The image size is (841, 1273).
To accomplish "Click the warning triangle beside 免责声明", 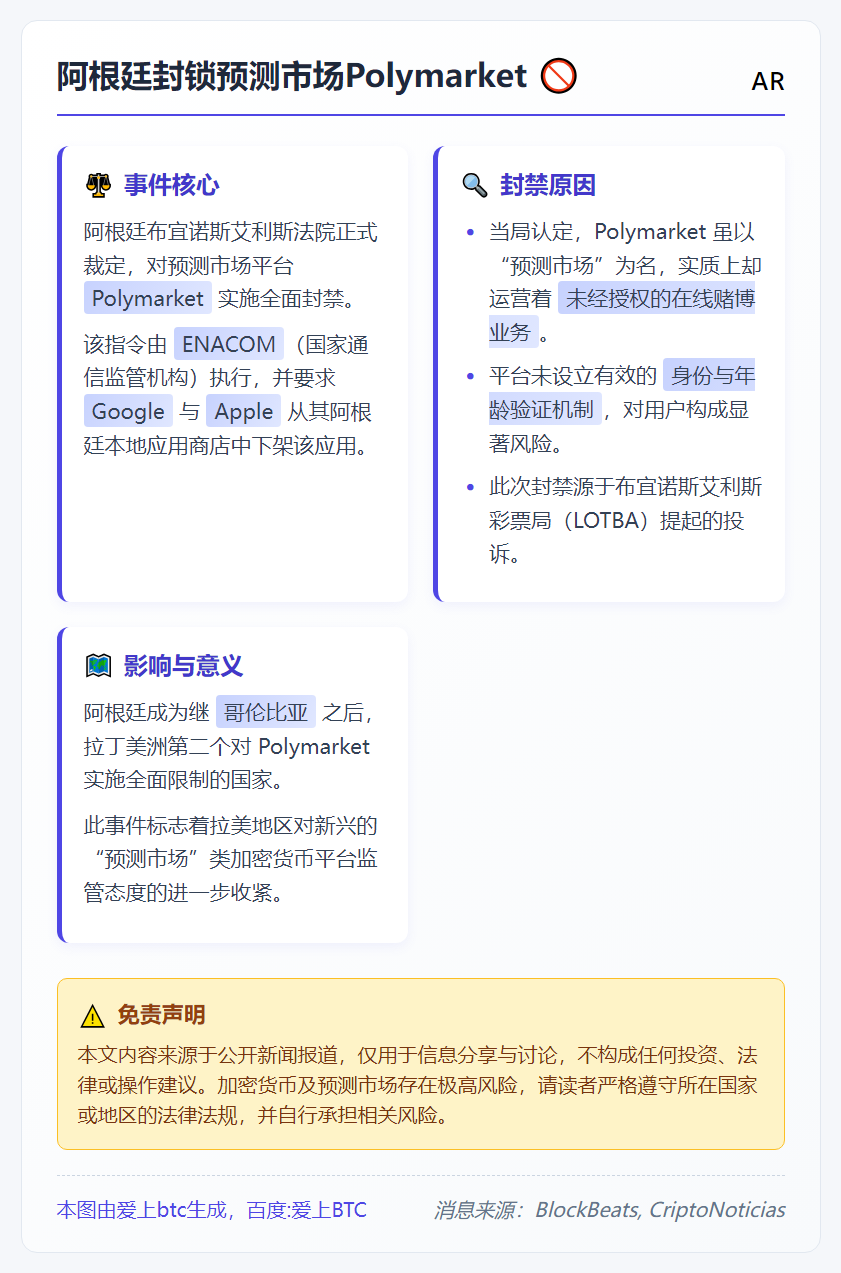I will [92, 1016].
